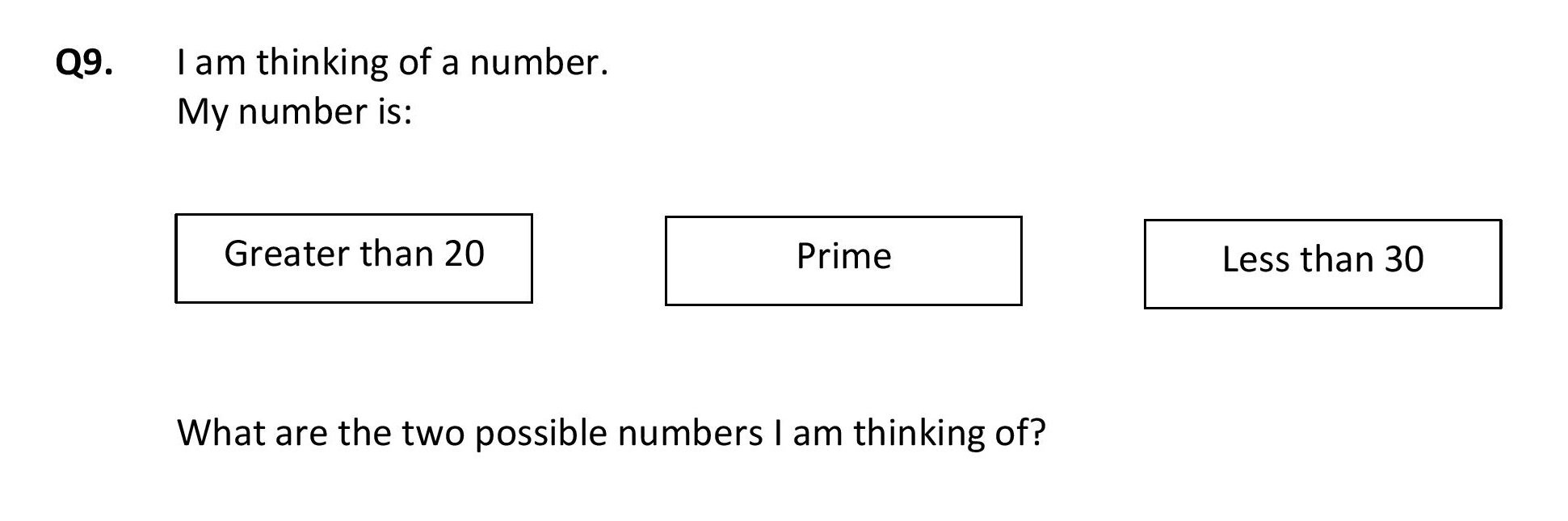The width and height of the screenshot is (1568, 521).
Task: Click the question mark ending the question
Action: [1037, 432]
